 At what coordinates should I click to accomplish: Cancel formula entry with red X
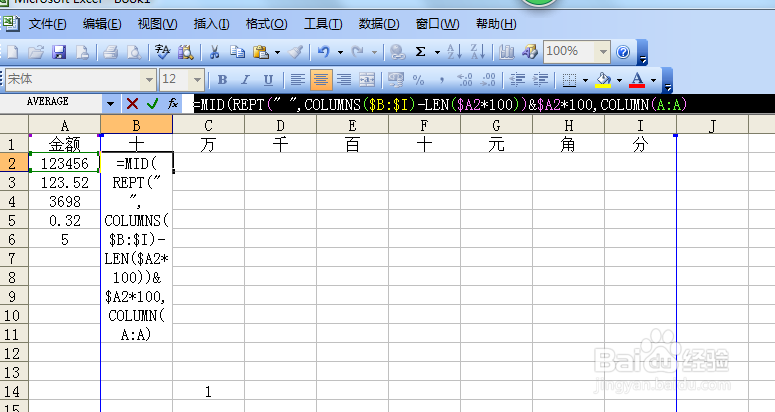[132, 104]
